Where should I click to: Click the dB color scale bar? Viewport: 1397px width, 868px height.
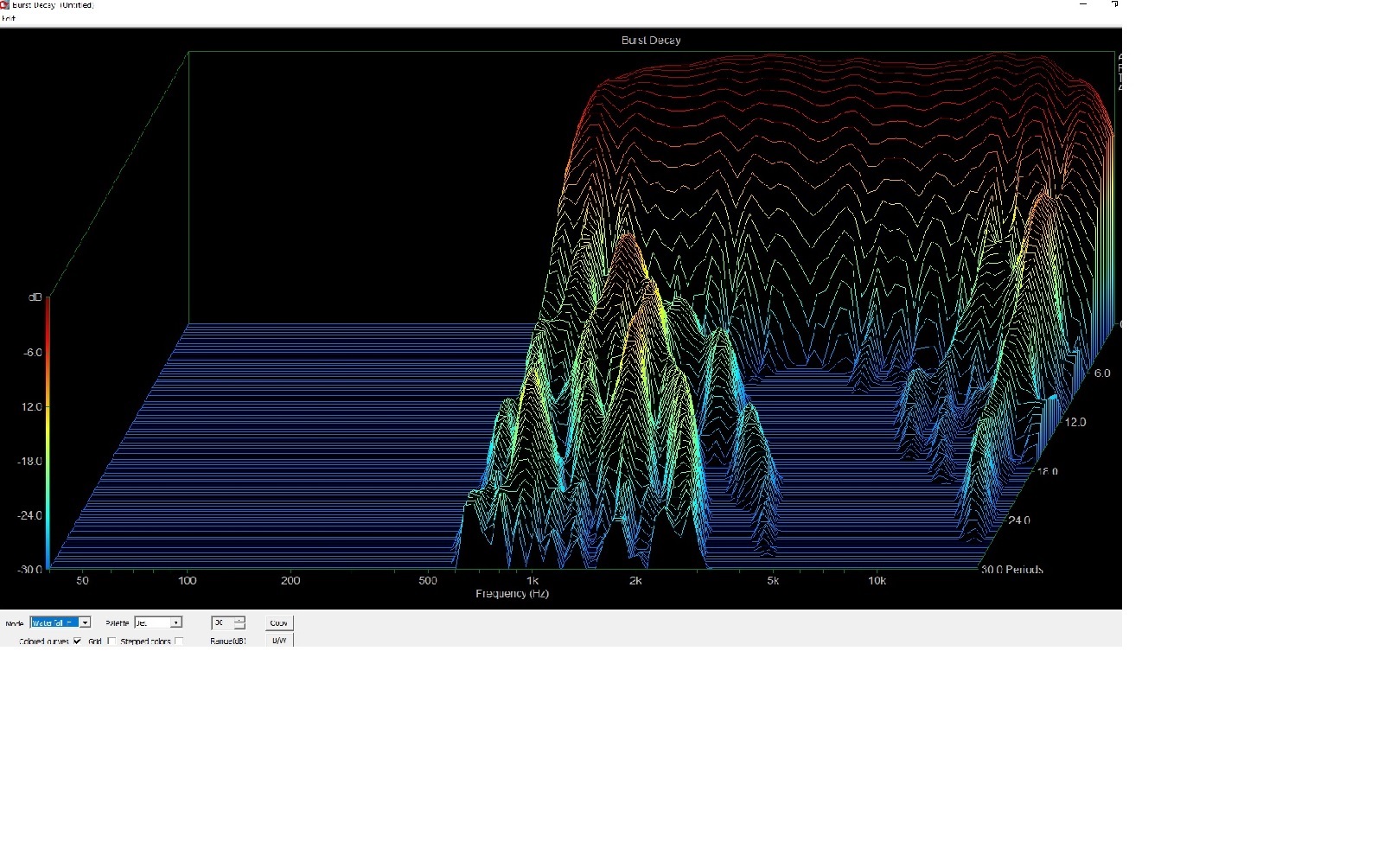(48, 432)
